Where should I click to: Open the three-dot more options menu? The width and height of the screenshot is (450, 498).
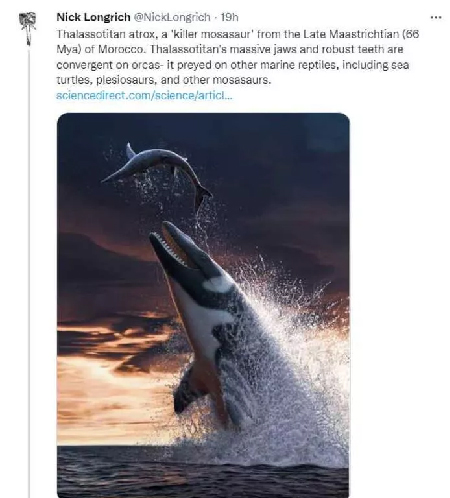tap(436, 17)
